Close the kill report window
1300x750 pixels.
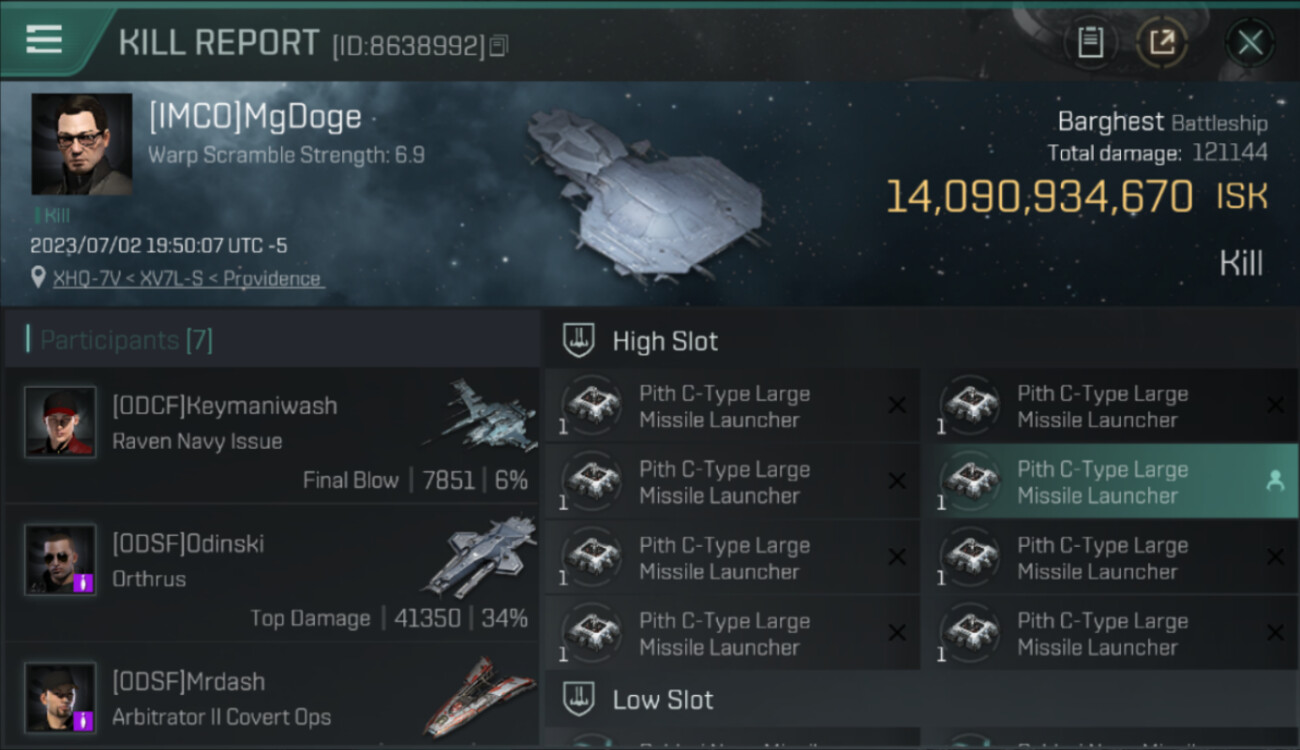(1249, 43)
